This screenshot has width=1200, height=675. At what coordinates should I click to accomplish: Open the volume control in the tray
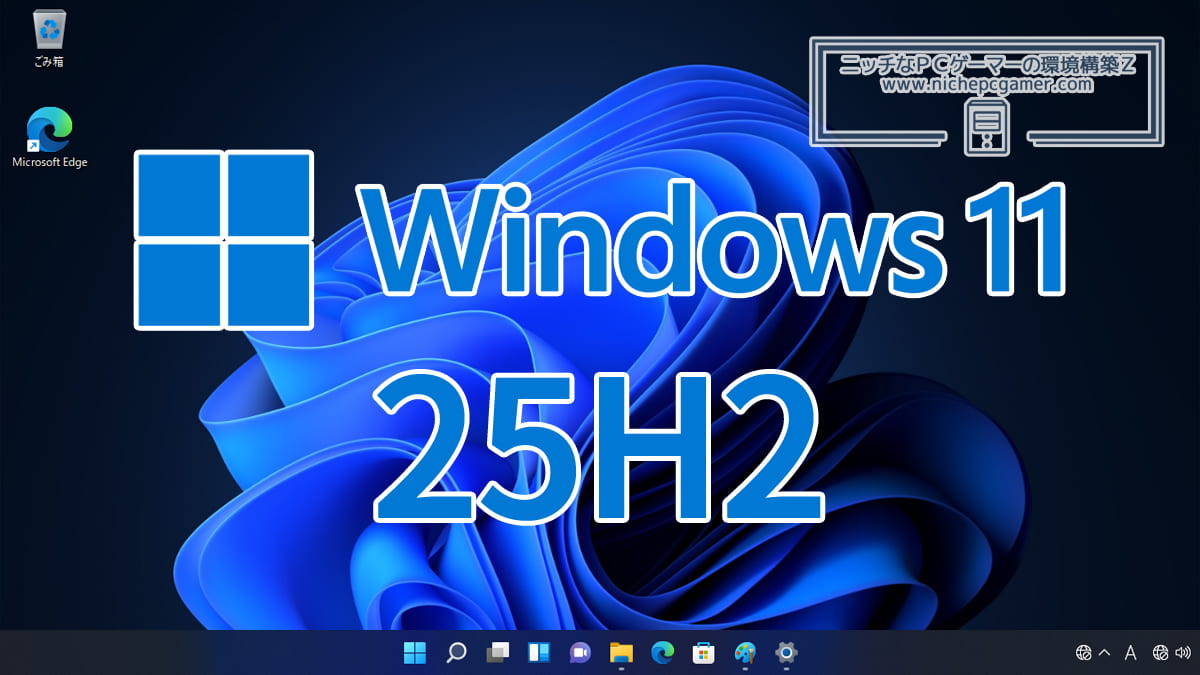click(1185, 654)
